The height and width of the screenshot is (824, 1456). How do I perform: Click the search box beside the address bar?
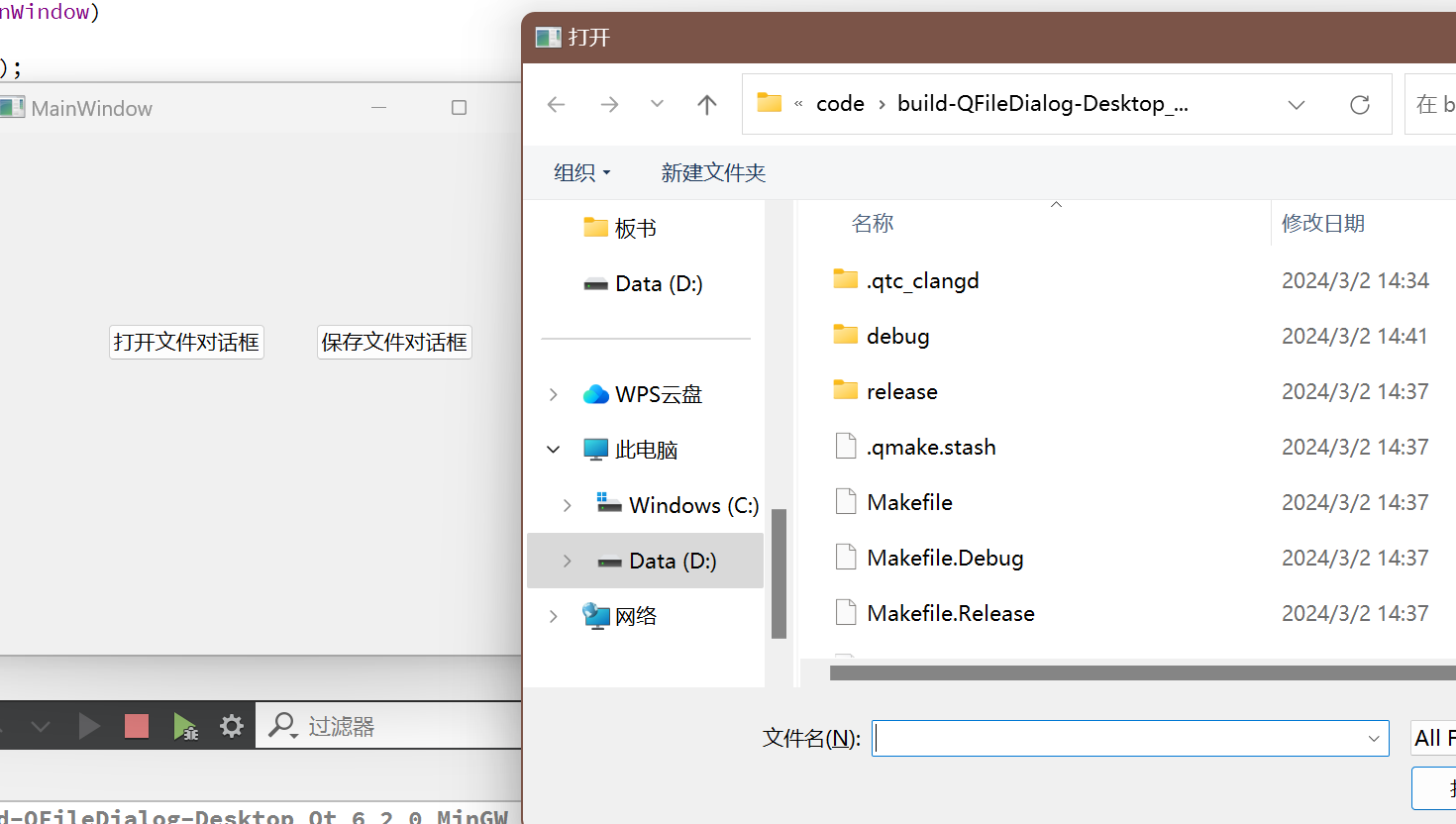click(x=1431, y=104)
